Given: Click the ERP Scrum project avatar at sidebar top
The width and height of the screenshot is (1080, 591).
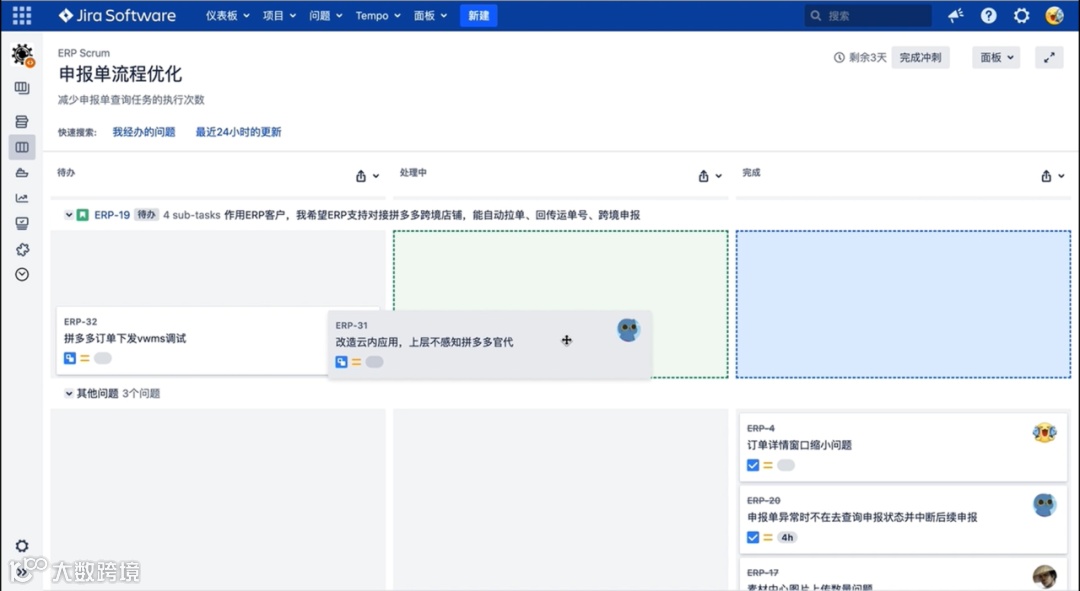Looking at the screenshot, I should (22, 55).
